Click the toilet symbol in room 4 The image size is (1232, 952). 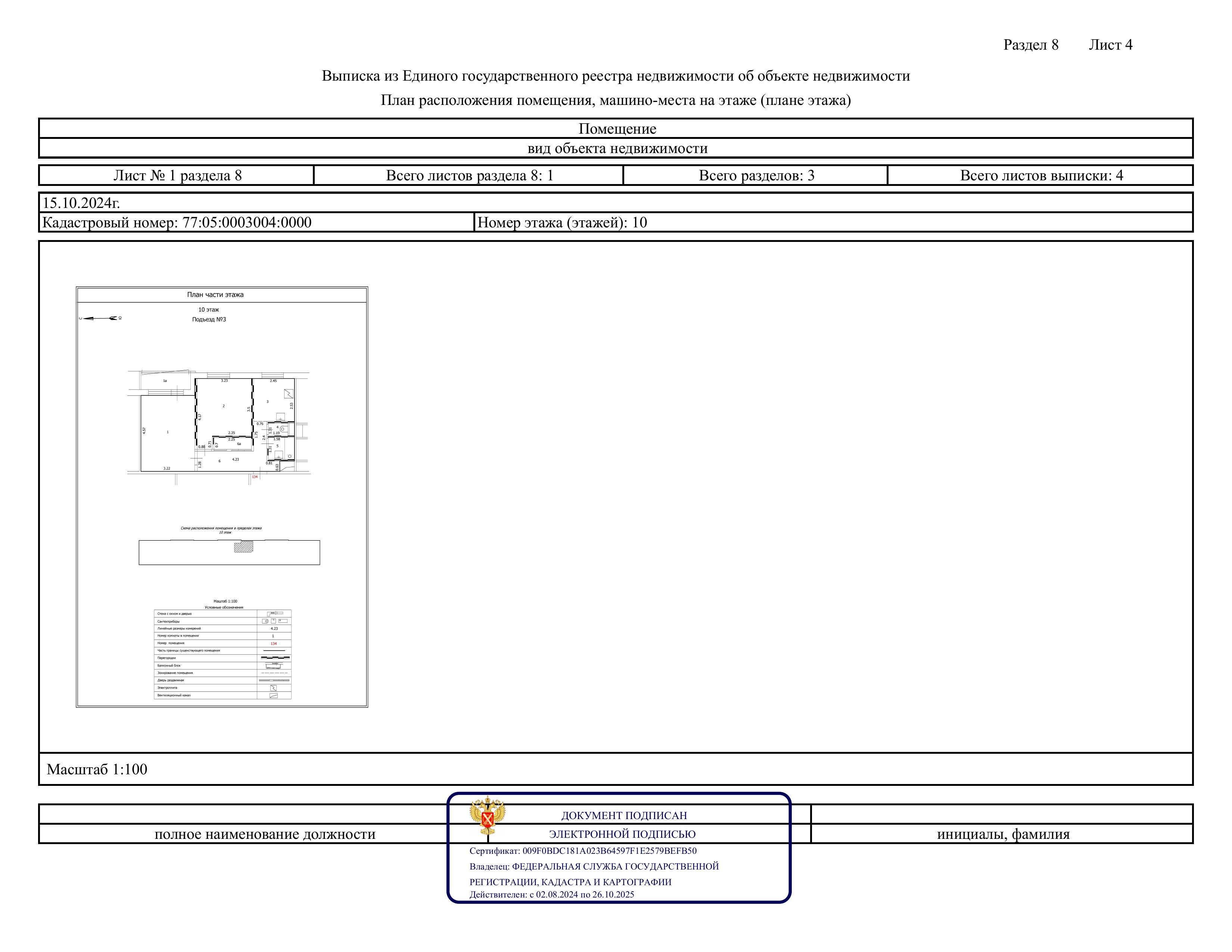point(284,429)
